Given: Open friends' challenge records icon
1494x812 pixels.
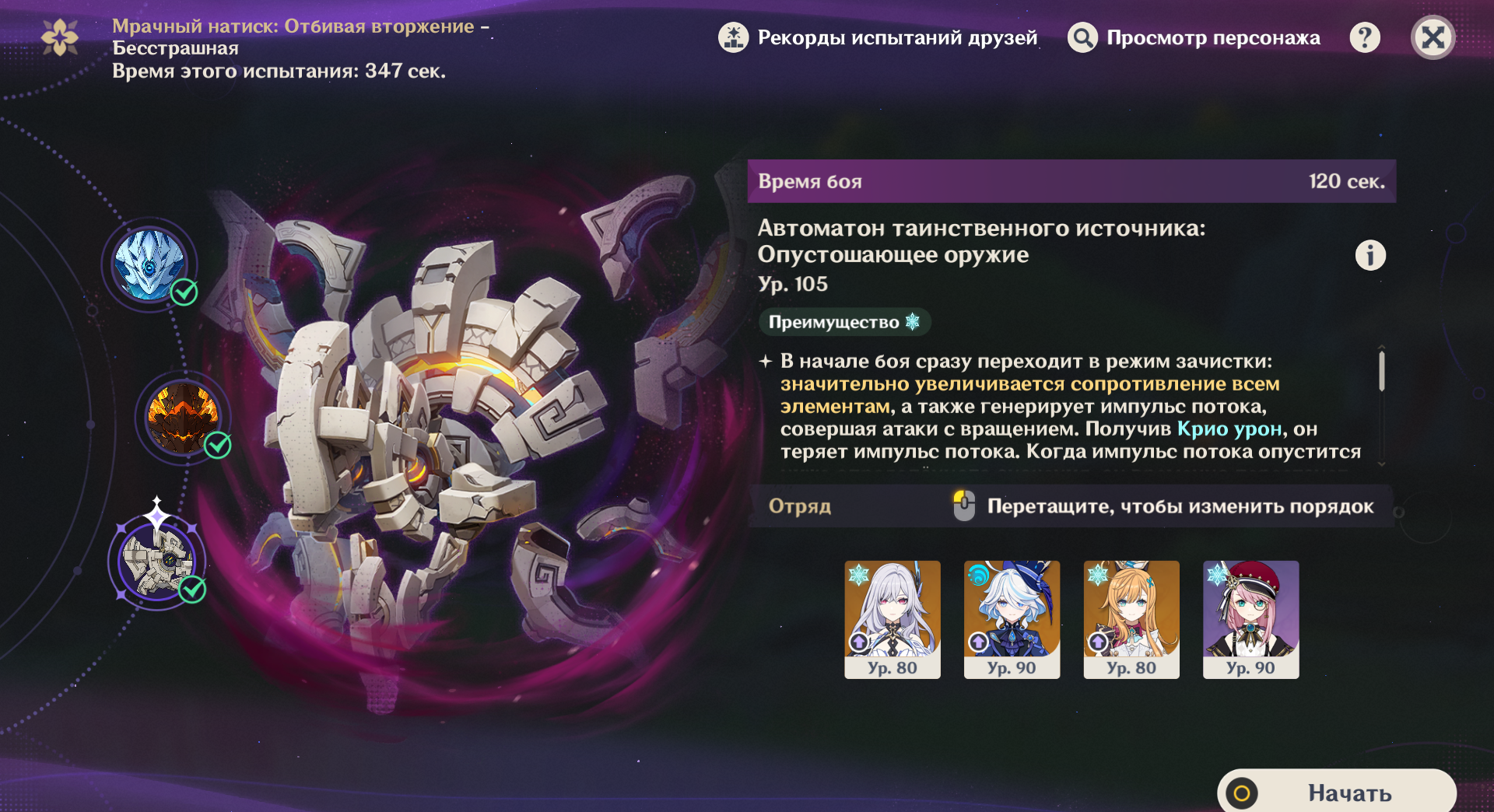Looking at the screenshot, I should click(733, 37).
